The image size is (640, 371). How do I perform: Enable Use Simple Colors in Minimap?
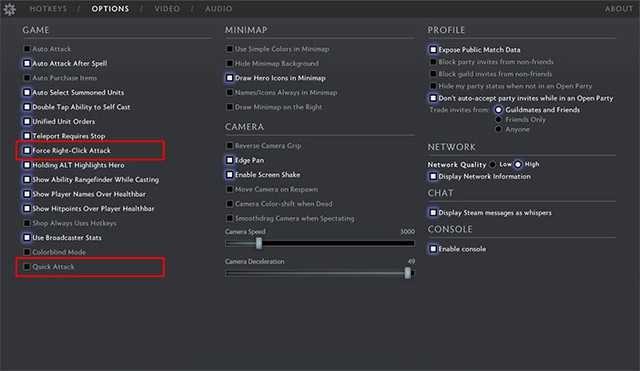click(x=229, y=49)
